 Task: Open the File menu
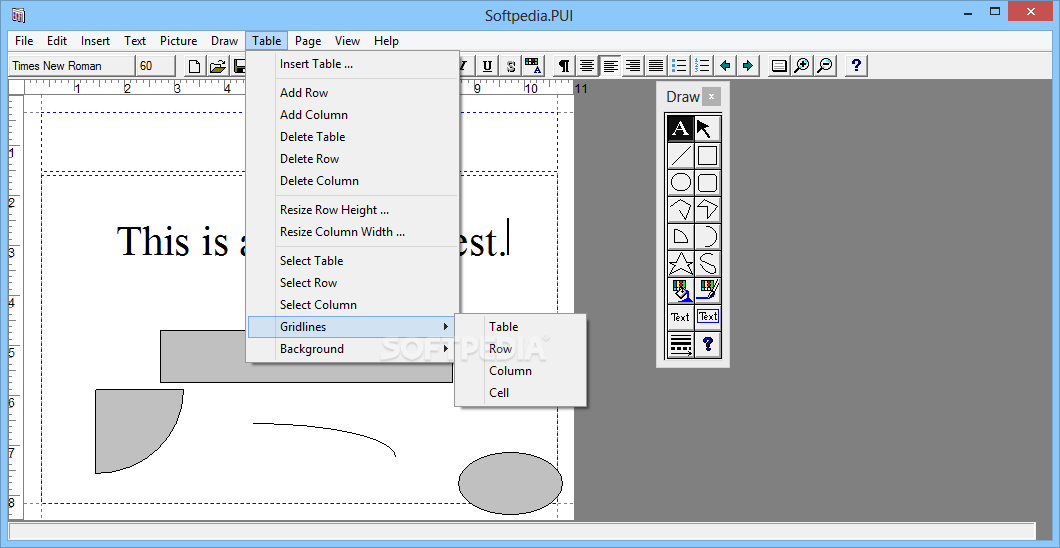coord(24,41)
